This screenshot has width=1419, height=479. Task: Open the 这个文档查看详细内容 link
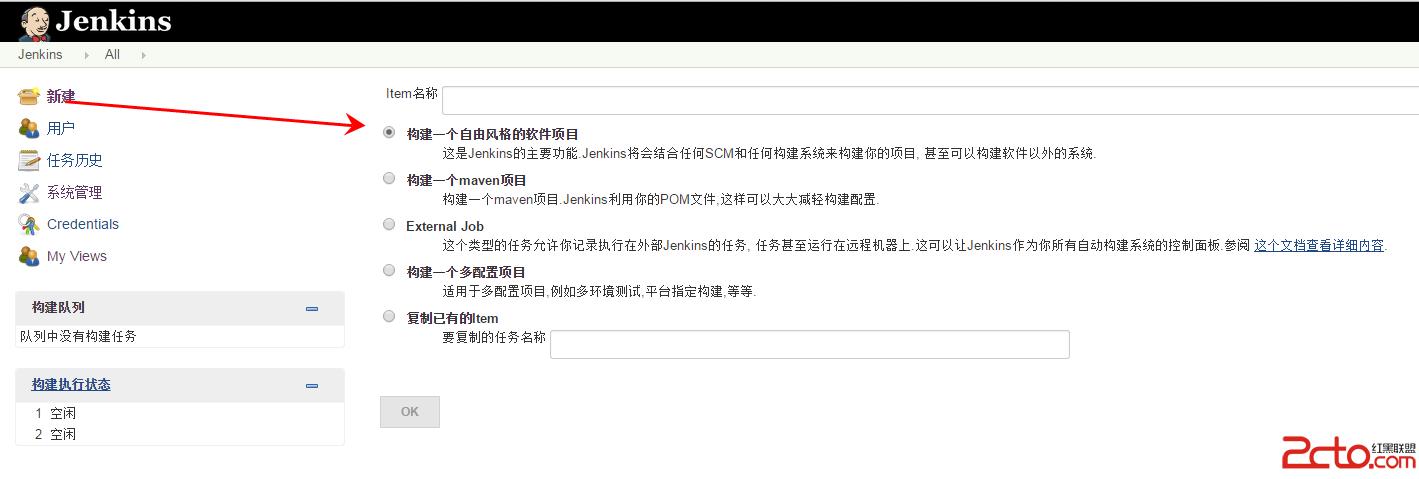[x=1319, y=245]
